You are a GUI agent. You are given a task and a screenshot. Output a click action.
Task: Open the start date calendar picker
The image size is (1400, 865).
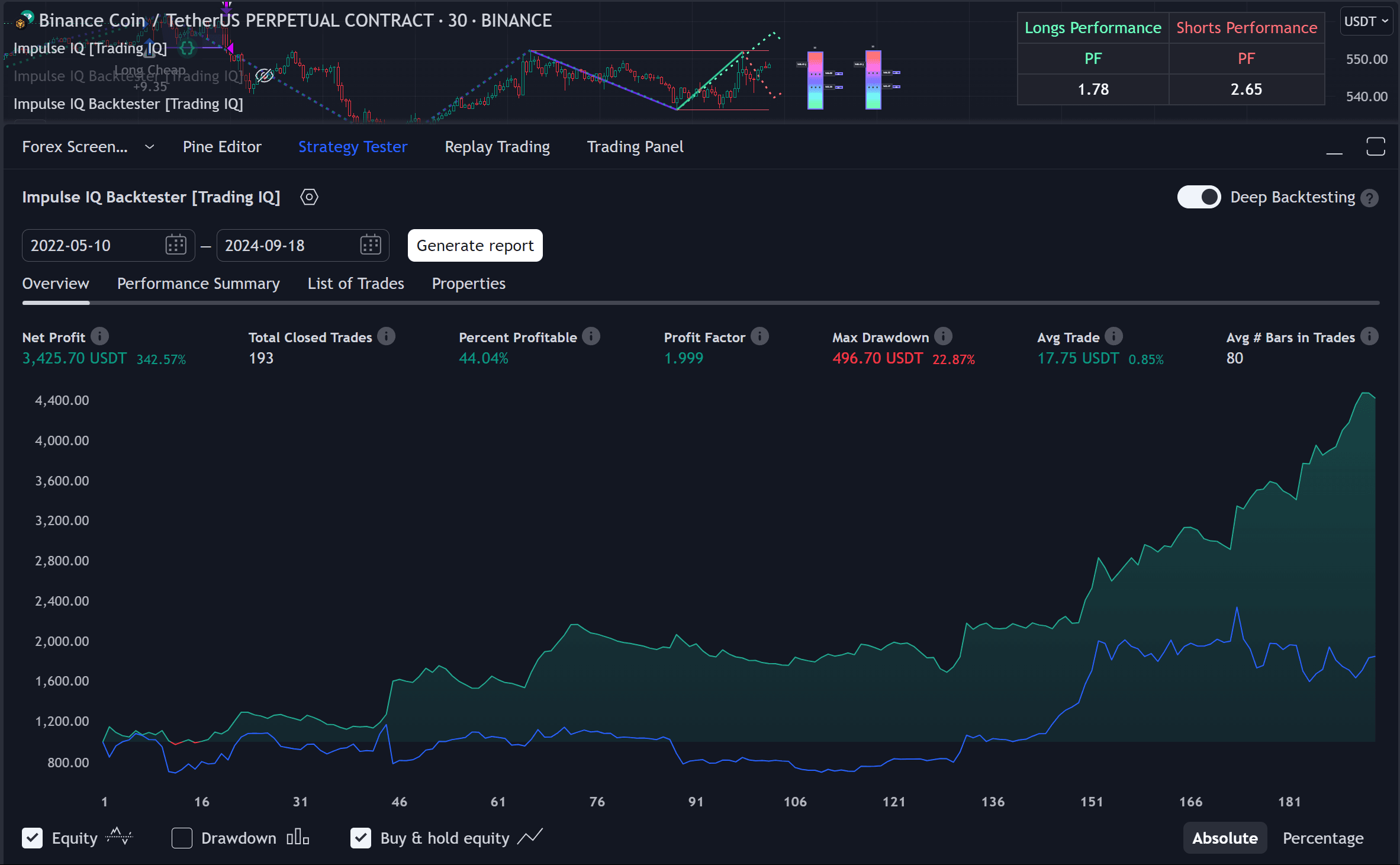click(x=176, y=245)
